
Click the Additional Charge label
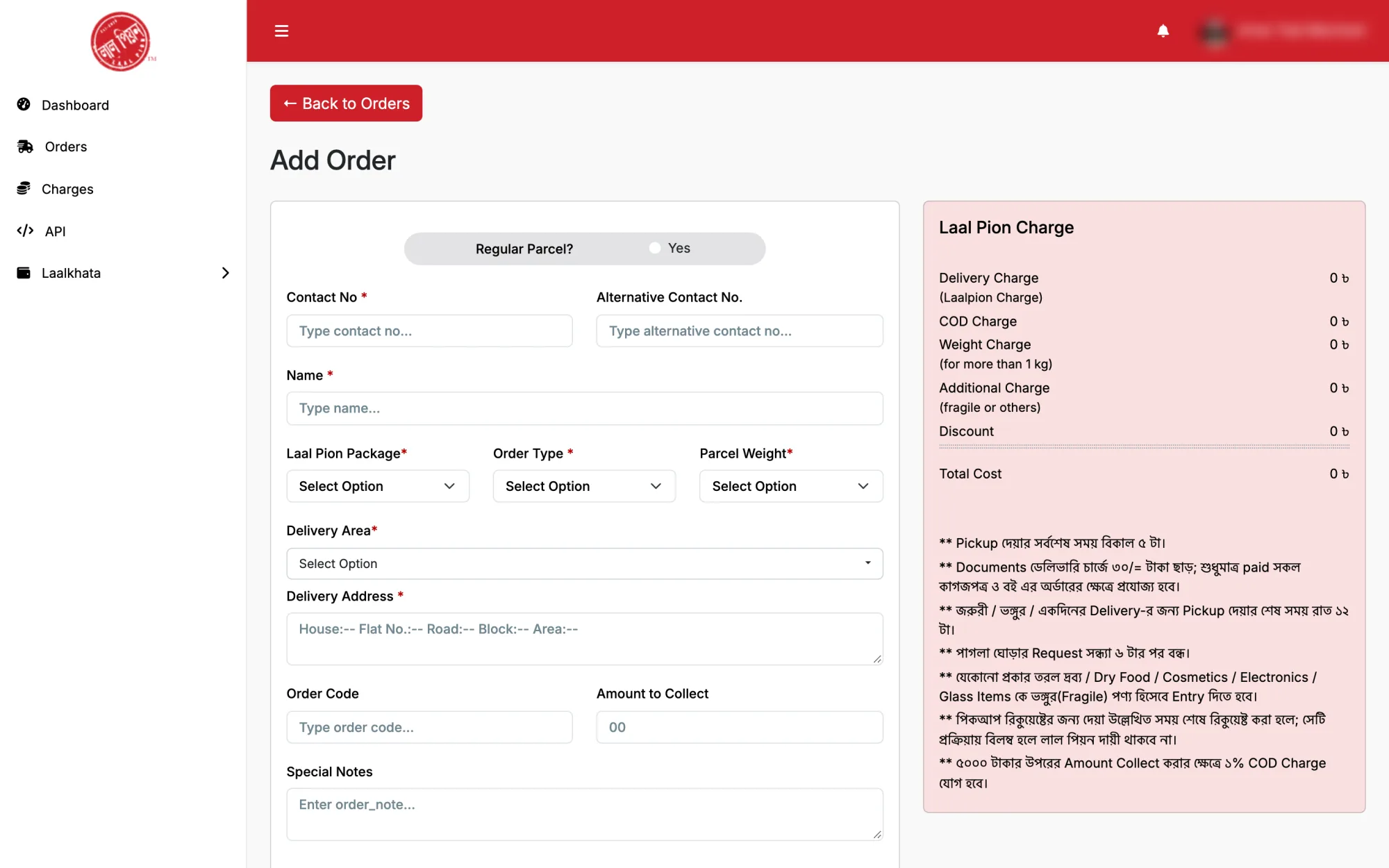coord(995,388)
